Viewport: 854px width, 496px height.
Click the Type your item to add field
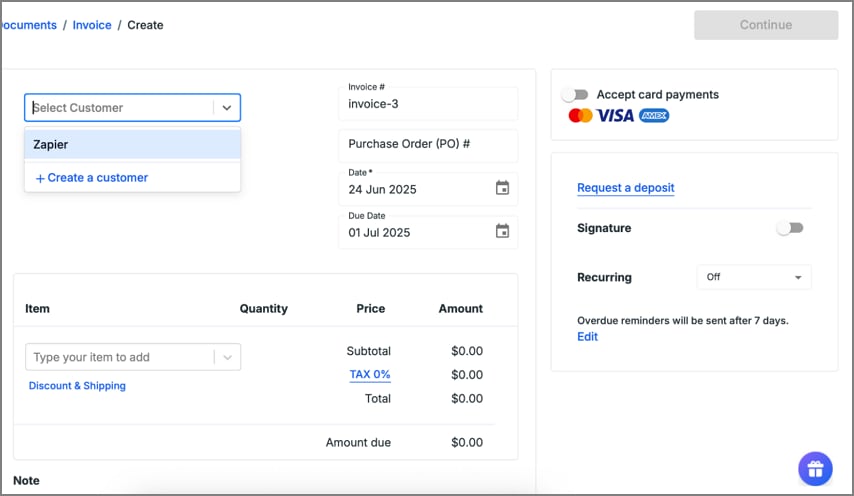point(133,357)
